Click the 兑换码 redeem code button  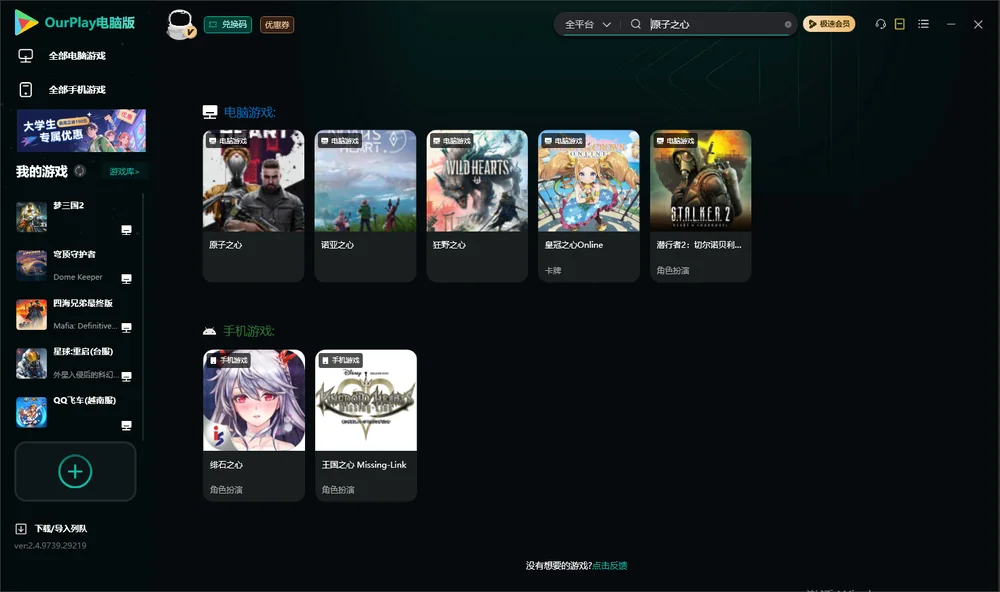tap(228, 25)
